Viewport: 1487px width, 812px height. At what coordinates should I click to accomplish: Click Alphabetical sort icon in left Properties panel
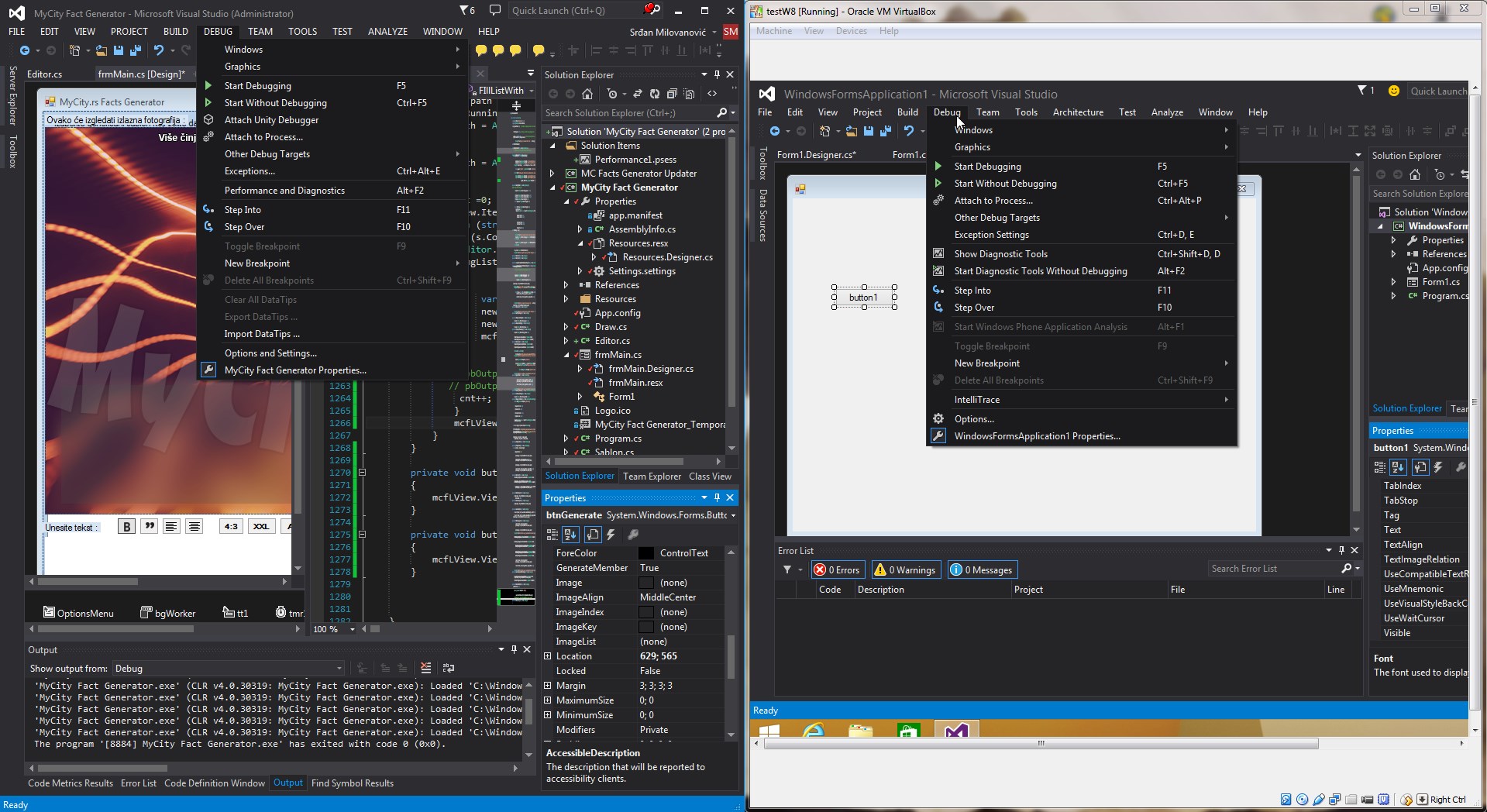[x=570, y=535]
